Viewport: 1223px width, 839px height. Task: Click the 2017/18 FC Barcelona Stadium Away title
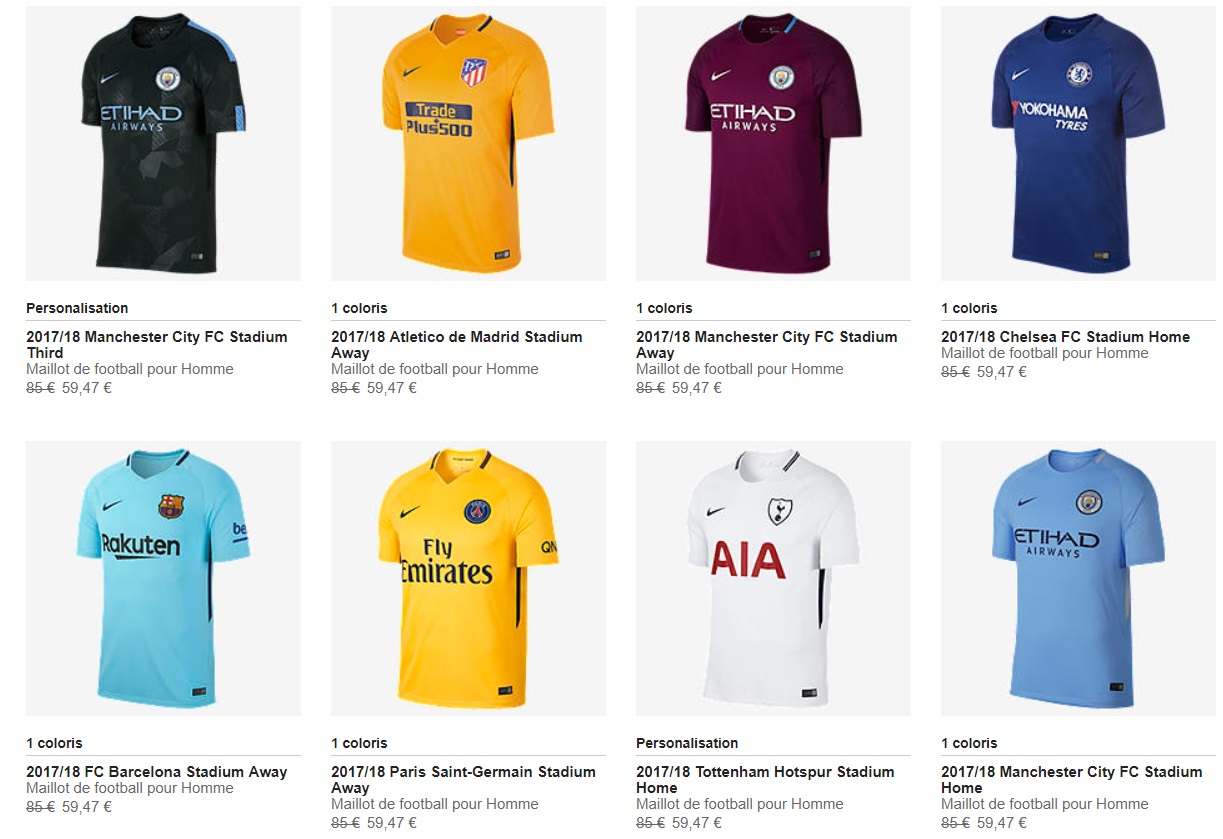coord(156,772)
